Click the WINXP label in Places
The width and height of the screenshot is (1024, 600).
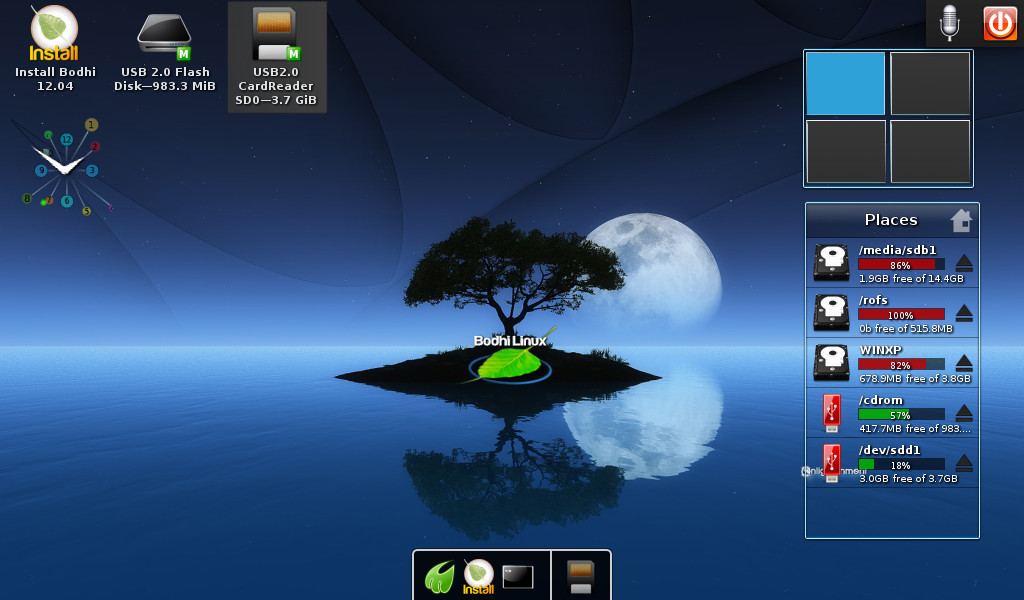[x=880, y=350]
